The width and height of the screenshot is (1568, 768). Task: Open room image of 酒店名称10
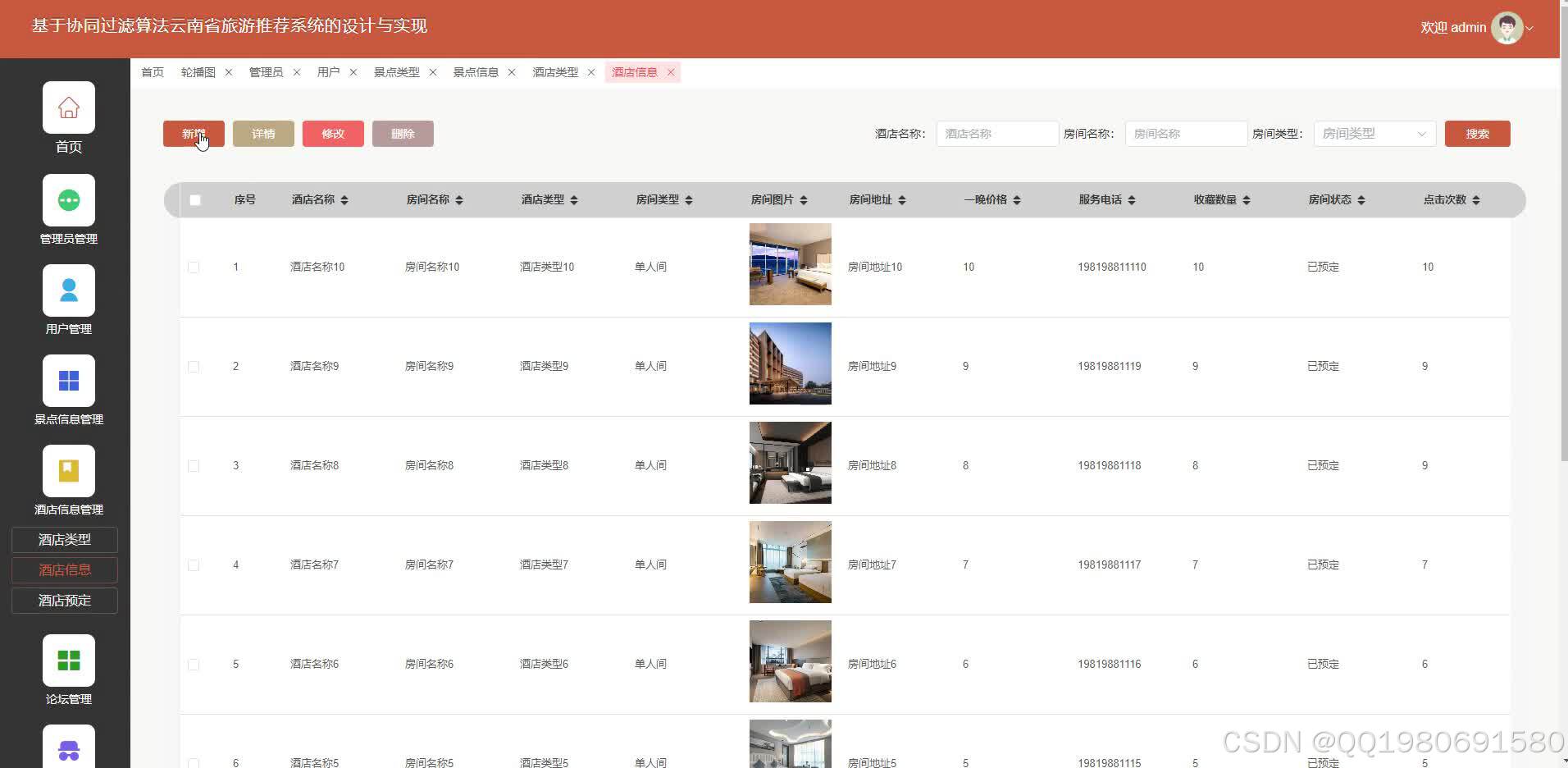[x=791, y=264]
